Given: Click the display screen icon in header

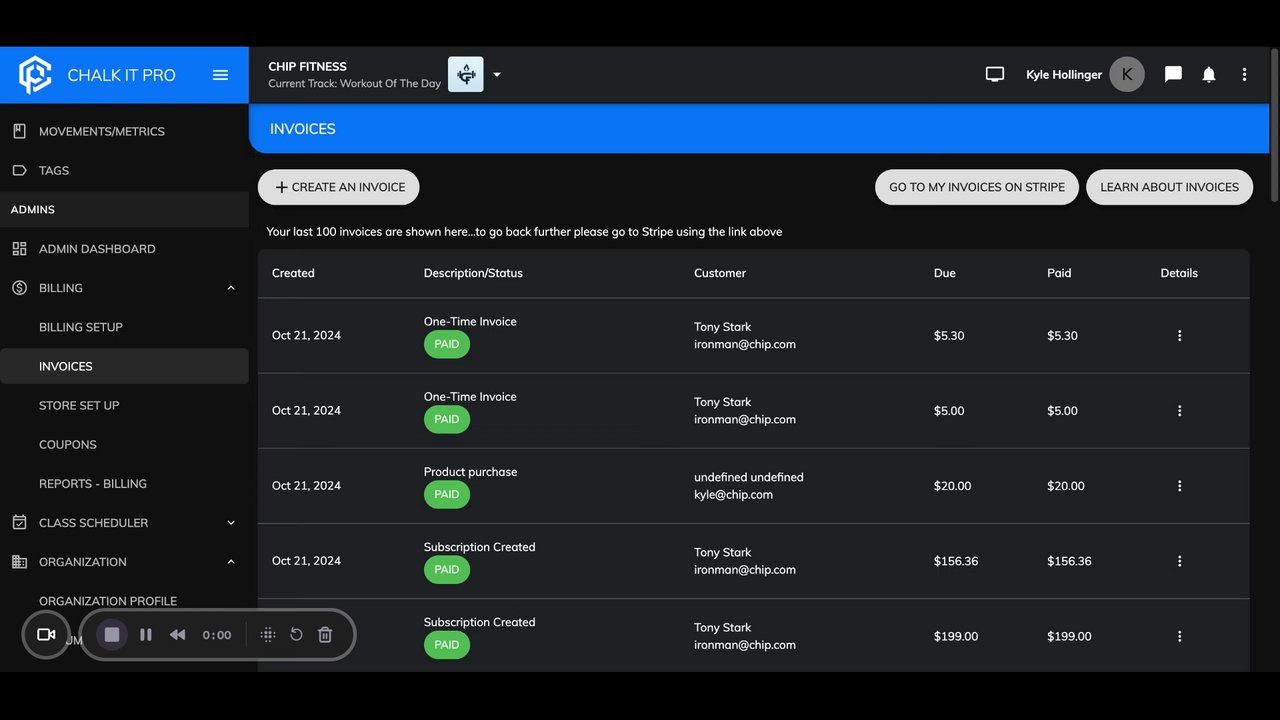Looking at the screenshot, I should click(994, 75).
